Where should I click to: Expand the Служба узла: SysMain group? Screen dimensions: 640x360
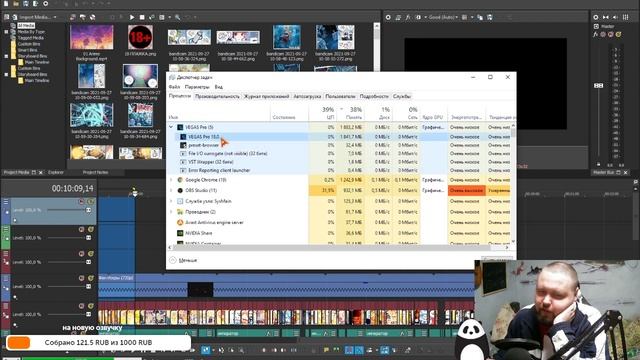171,201
